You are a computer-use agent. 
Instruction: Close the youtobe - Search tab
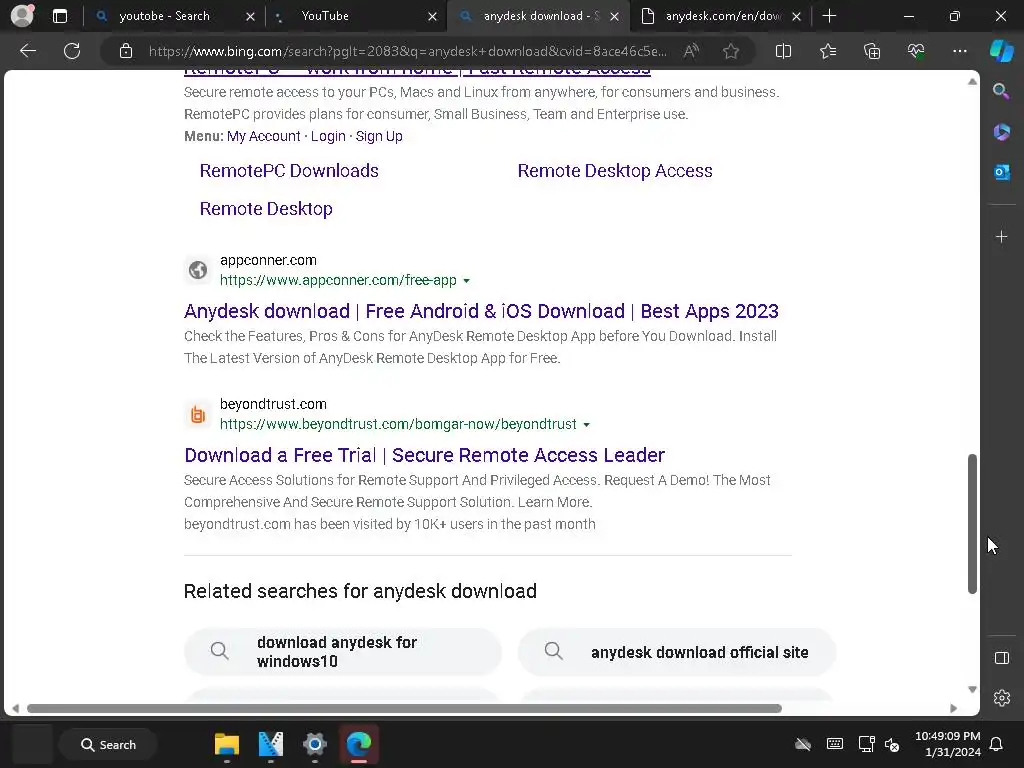(x=250, y=16)
